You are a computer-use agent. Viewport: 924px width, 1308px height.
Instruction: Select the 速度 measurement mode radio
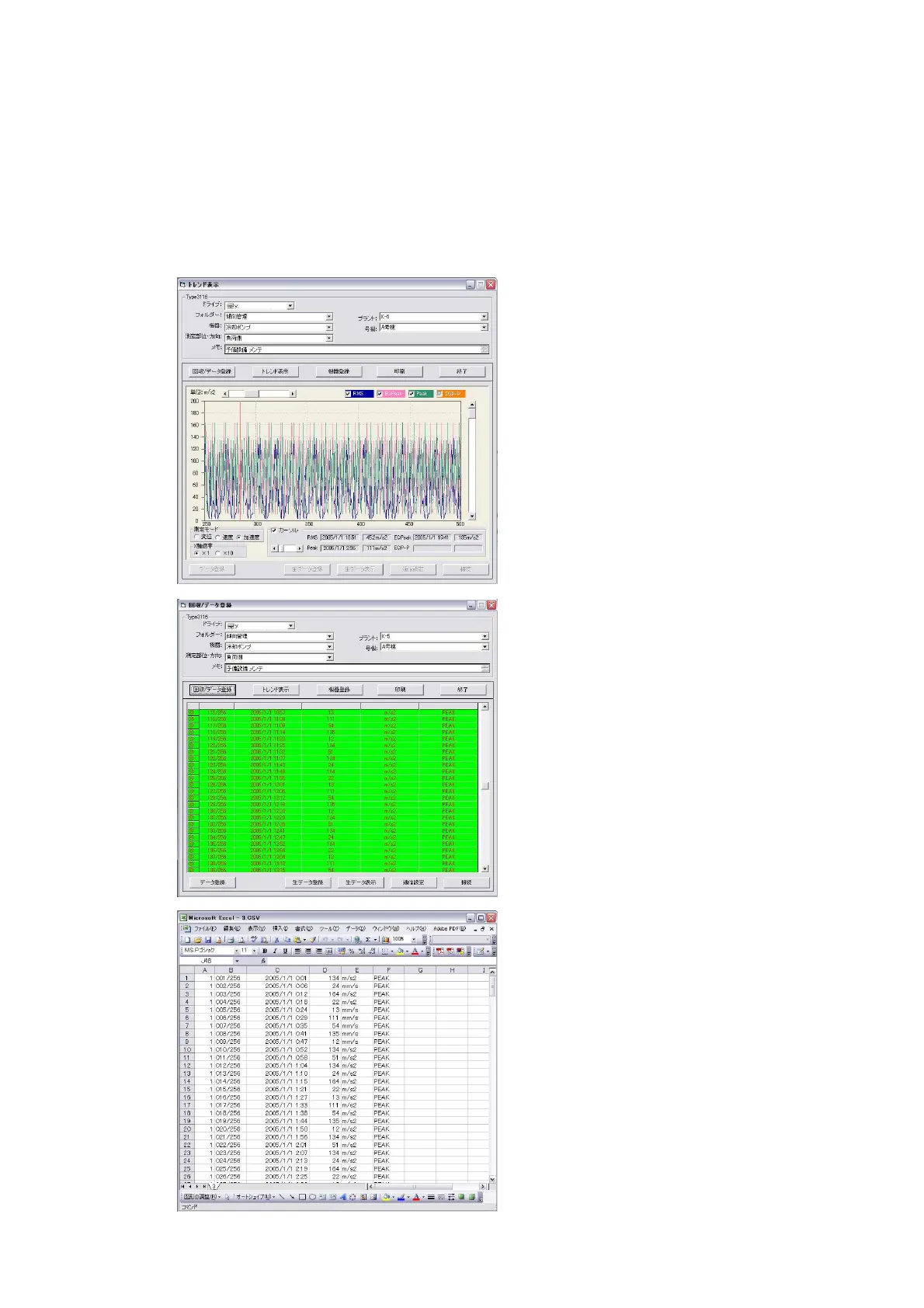tap(217, 537)
